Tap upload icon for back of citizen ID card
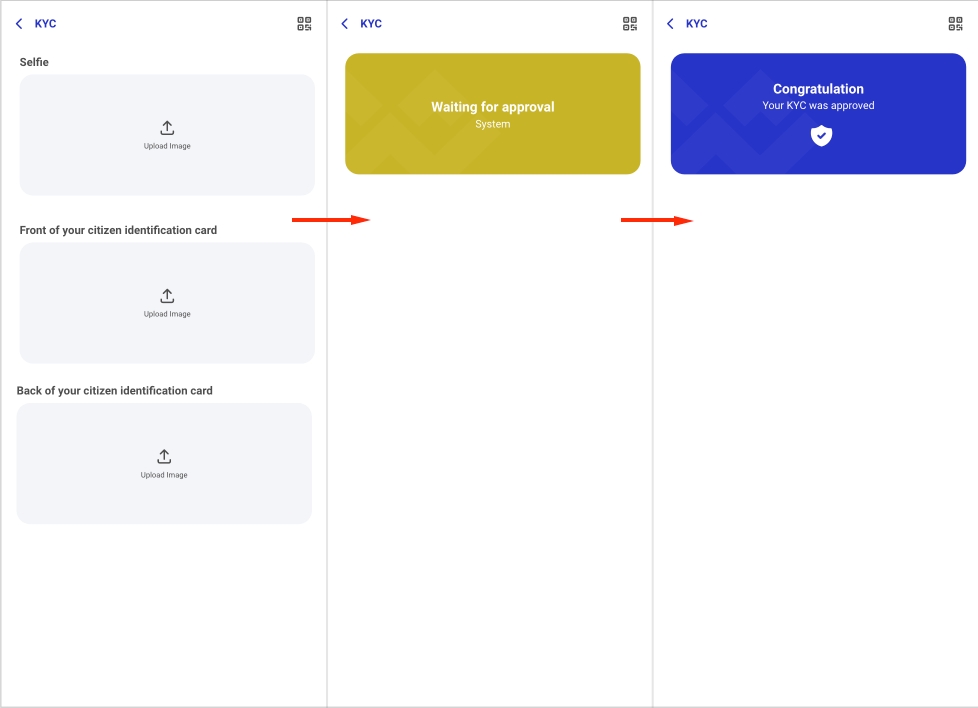The width and height of the screenshot is (978, 708). pyautogui.click(x=164, y=457)
